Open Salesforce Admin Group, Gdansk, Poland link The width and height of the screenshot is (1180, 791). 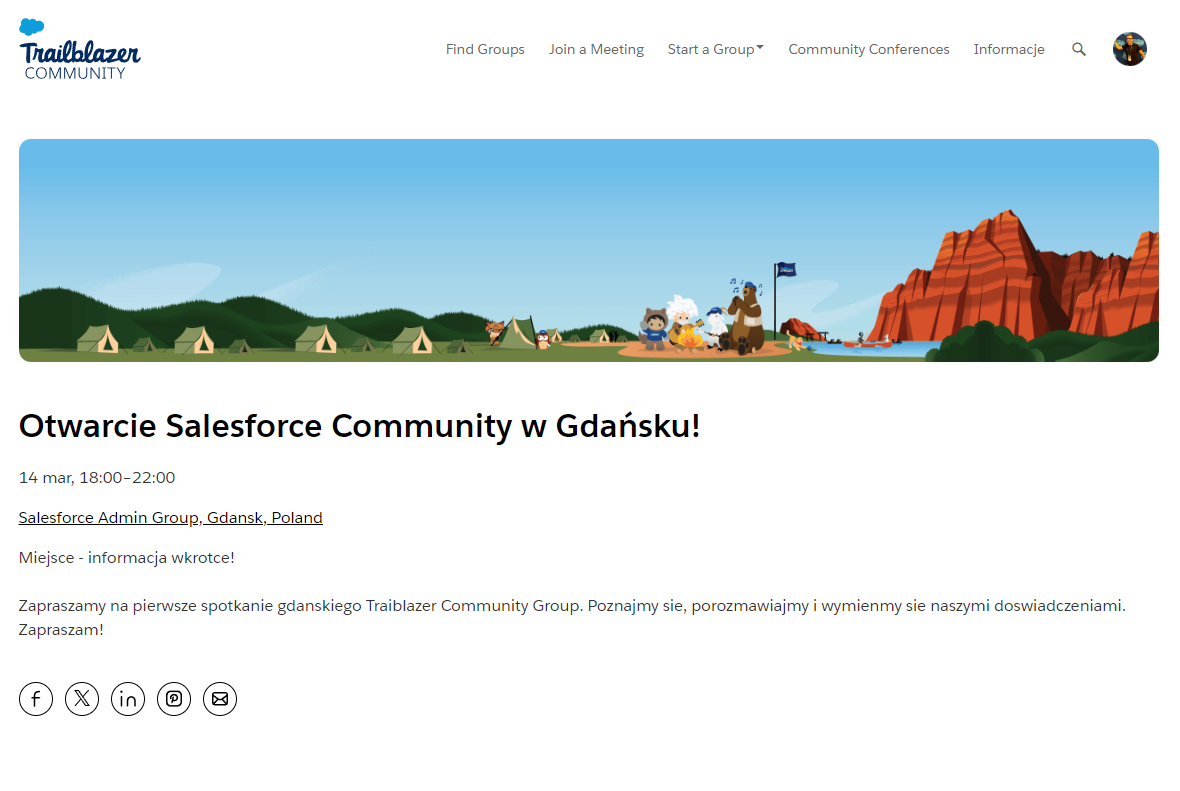(x=171, y=518)
